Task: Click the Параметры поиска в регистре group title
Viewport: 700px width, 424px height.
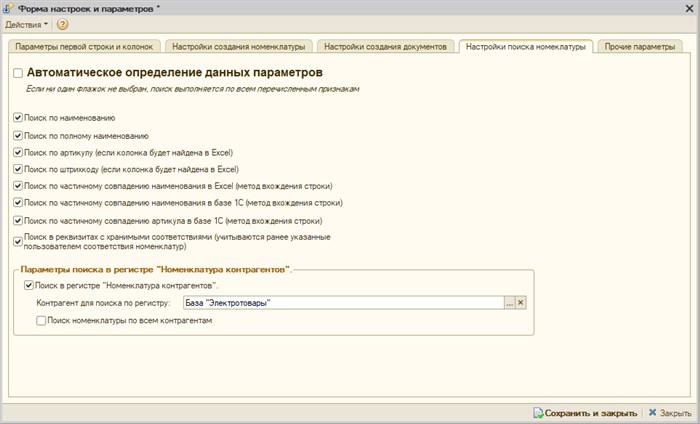Action: pos(156,270)
